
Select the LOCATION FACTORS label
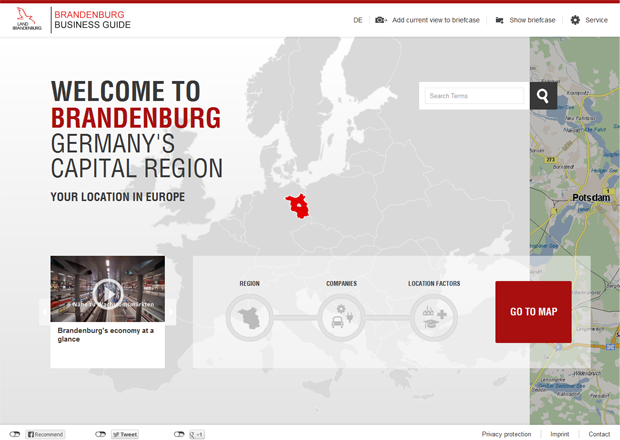(434, 283)
